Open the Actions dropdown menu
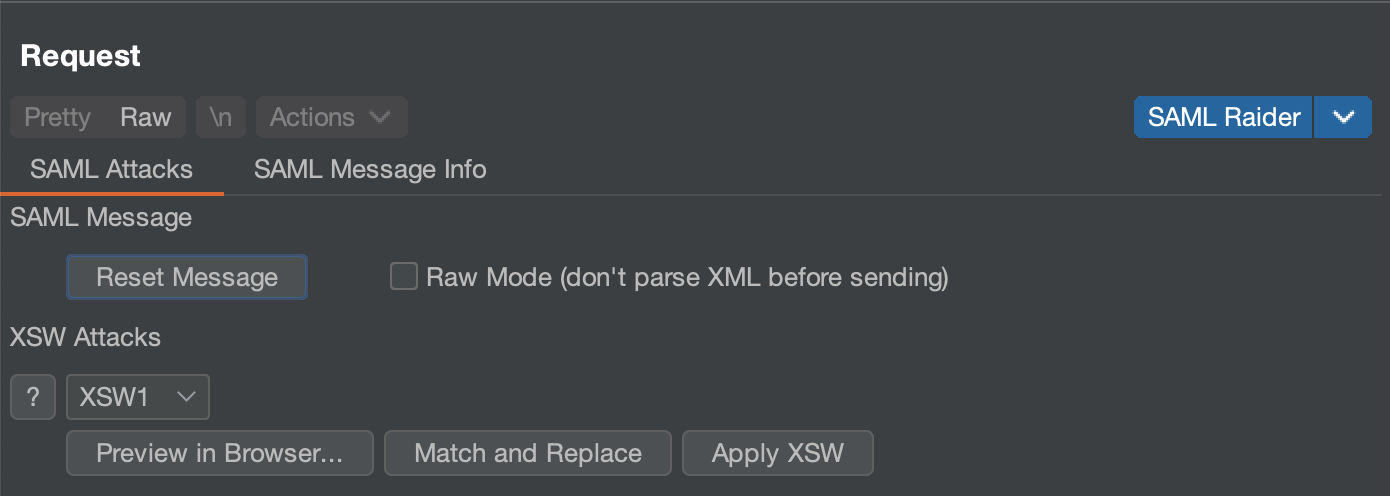The width and height of the screenshot is (1390, 496). click(331, 117)
